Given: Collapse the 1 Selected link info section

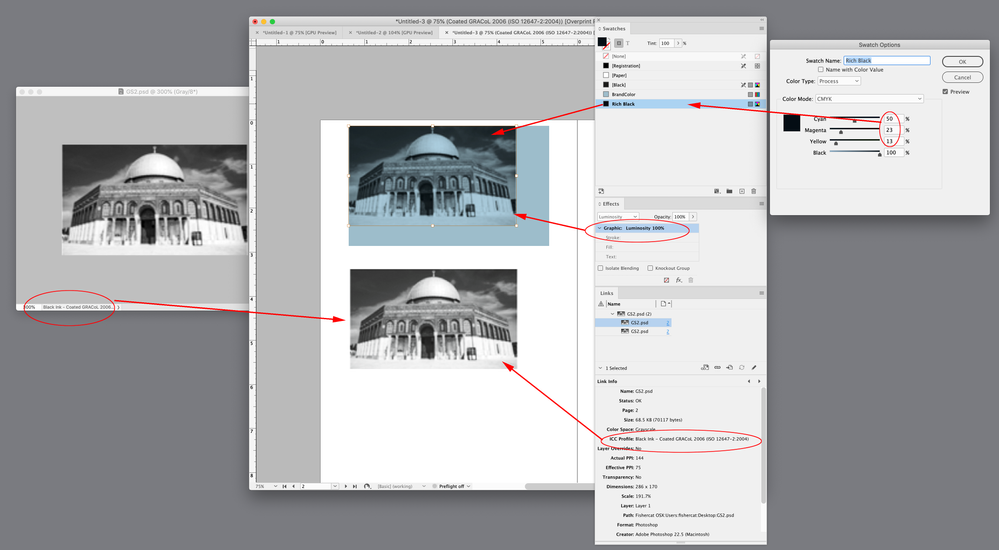Looking at the screenshot, I should [600, 368].
